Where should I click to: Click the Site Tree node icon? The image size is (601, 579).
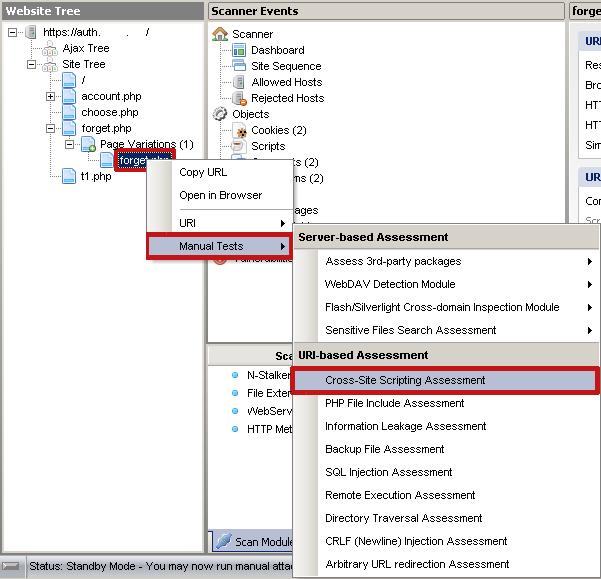point(50,65)
